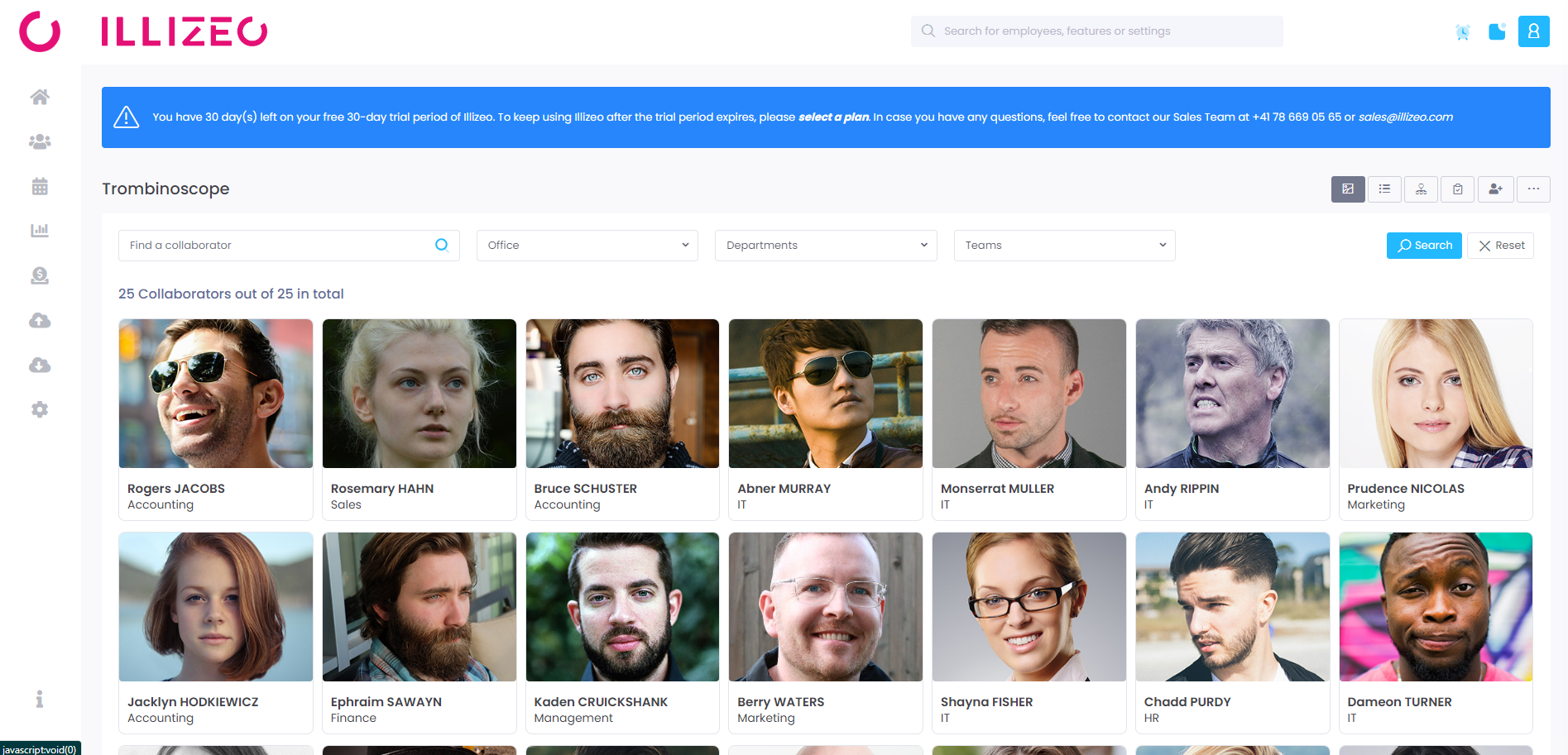The height and width of the screenshot is (755, 1568).
Task: Open Ephraim SAWAYN photo card
Action: coord(420,633)
